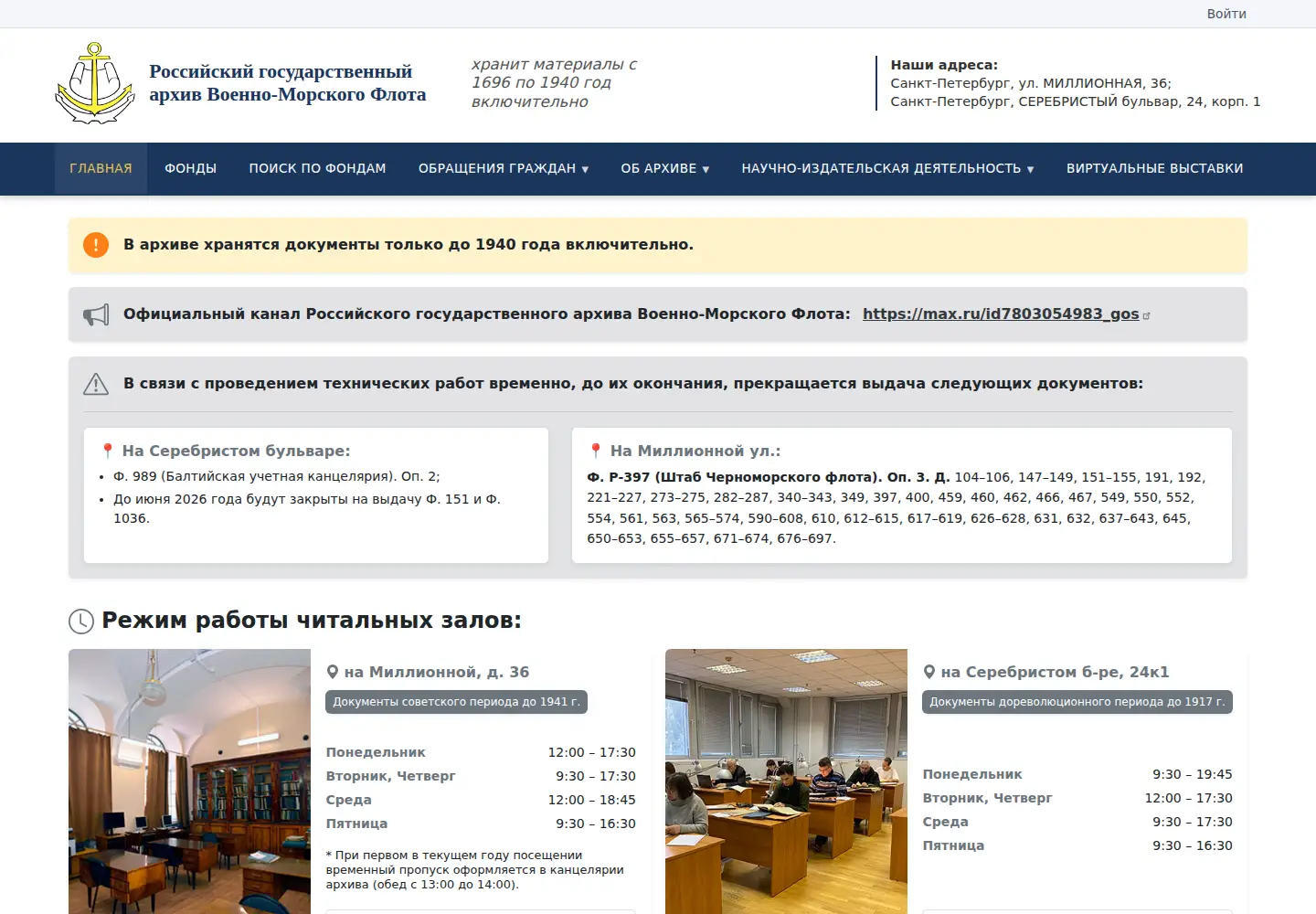Click the anchor logo of the naval archive

[x=95, y=83]
